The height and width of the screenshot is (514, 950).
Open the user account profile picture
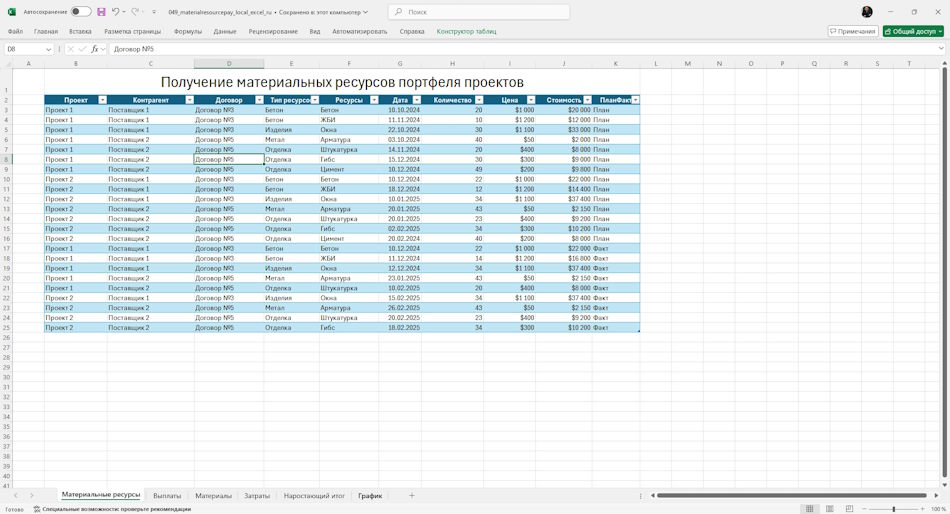click(867, 12)
